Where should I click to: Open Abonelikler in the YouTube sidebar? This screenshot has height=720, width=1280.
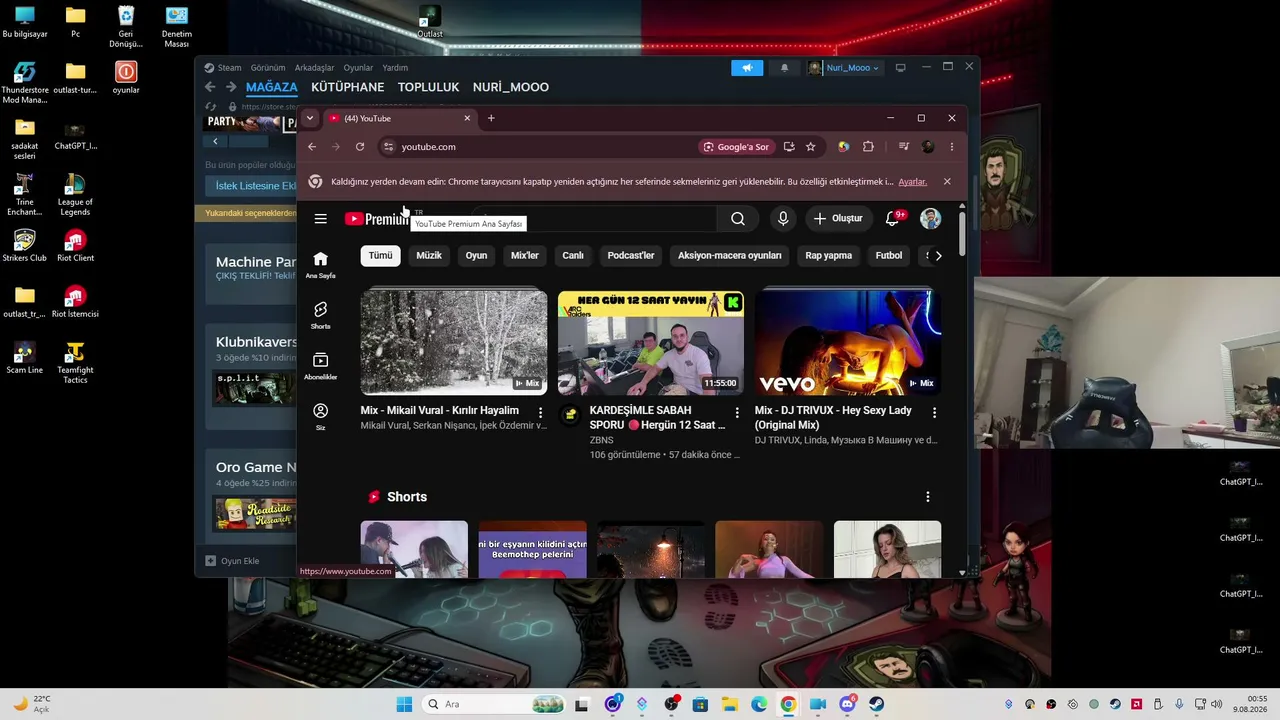pos(320,366)
